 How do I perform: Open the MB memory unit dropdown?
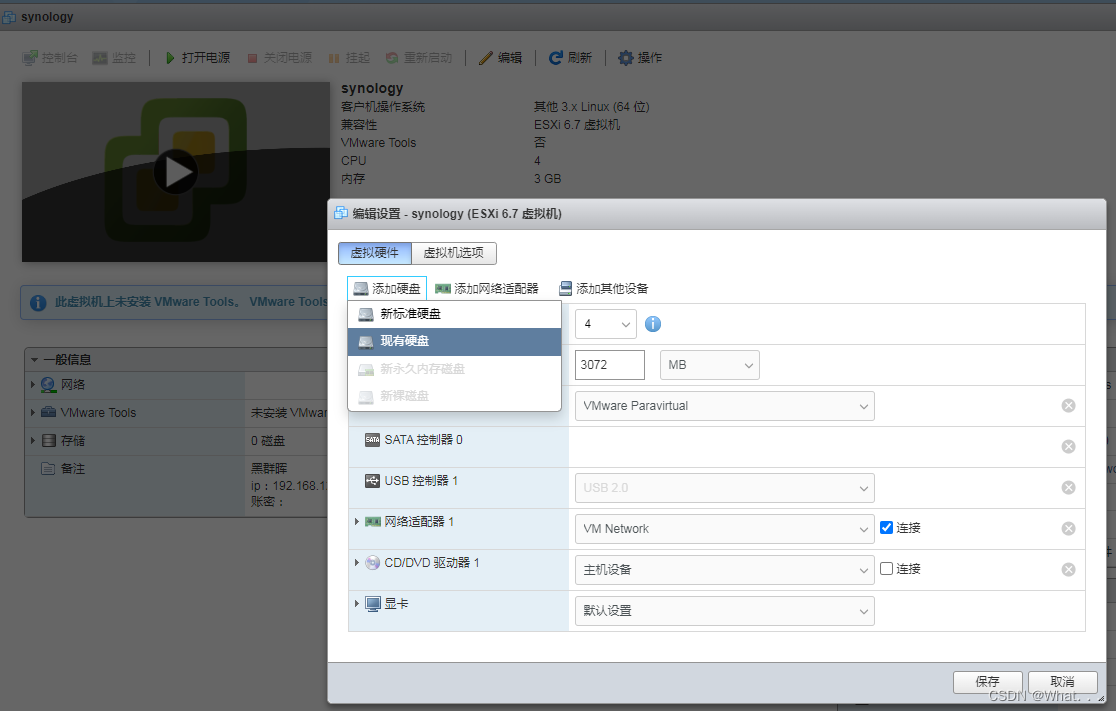click(710, 365)
